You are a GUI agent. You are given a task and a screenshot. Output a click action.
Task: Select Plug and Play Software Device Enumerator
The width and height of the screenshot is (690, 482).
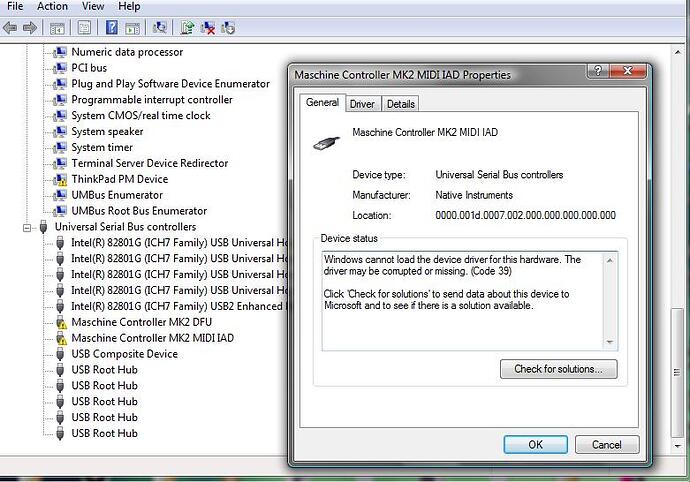tap(170, 84)
